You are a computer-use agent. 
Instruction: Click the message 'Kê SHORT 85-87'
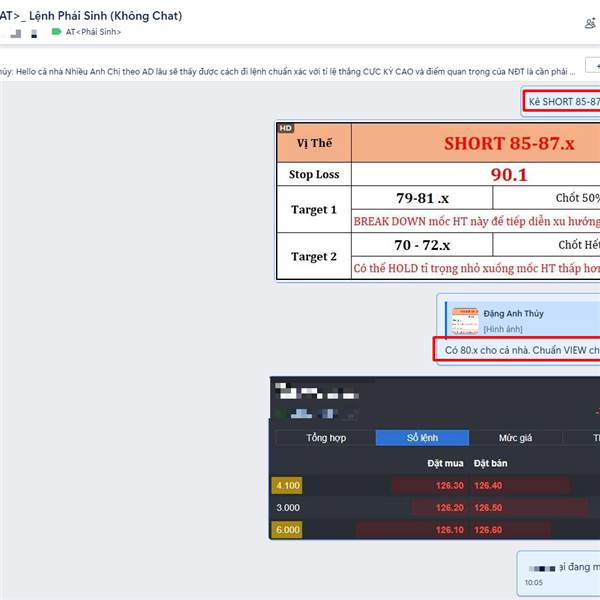[562, 102]
